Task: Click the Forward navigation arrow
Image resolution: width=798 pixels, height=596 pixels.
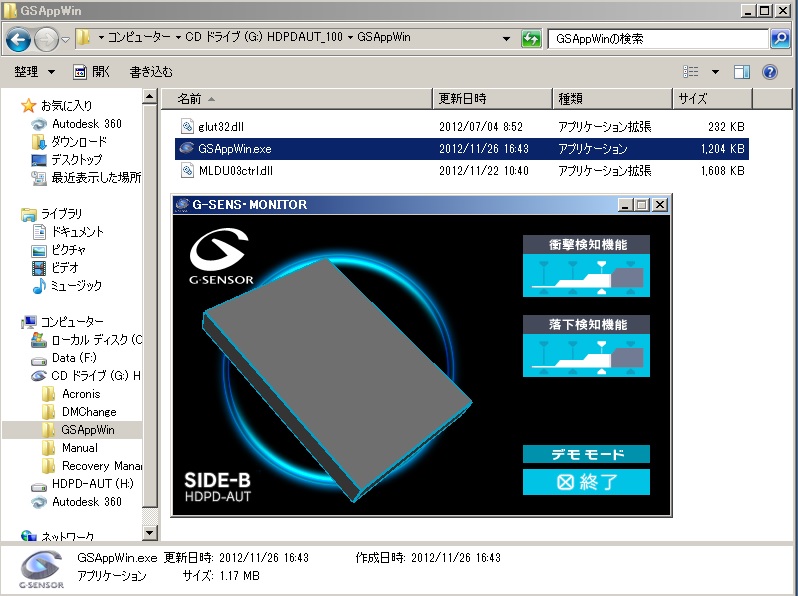Action: pyautogui.click(x=46, y=40)
